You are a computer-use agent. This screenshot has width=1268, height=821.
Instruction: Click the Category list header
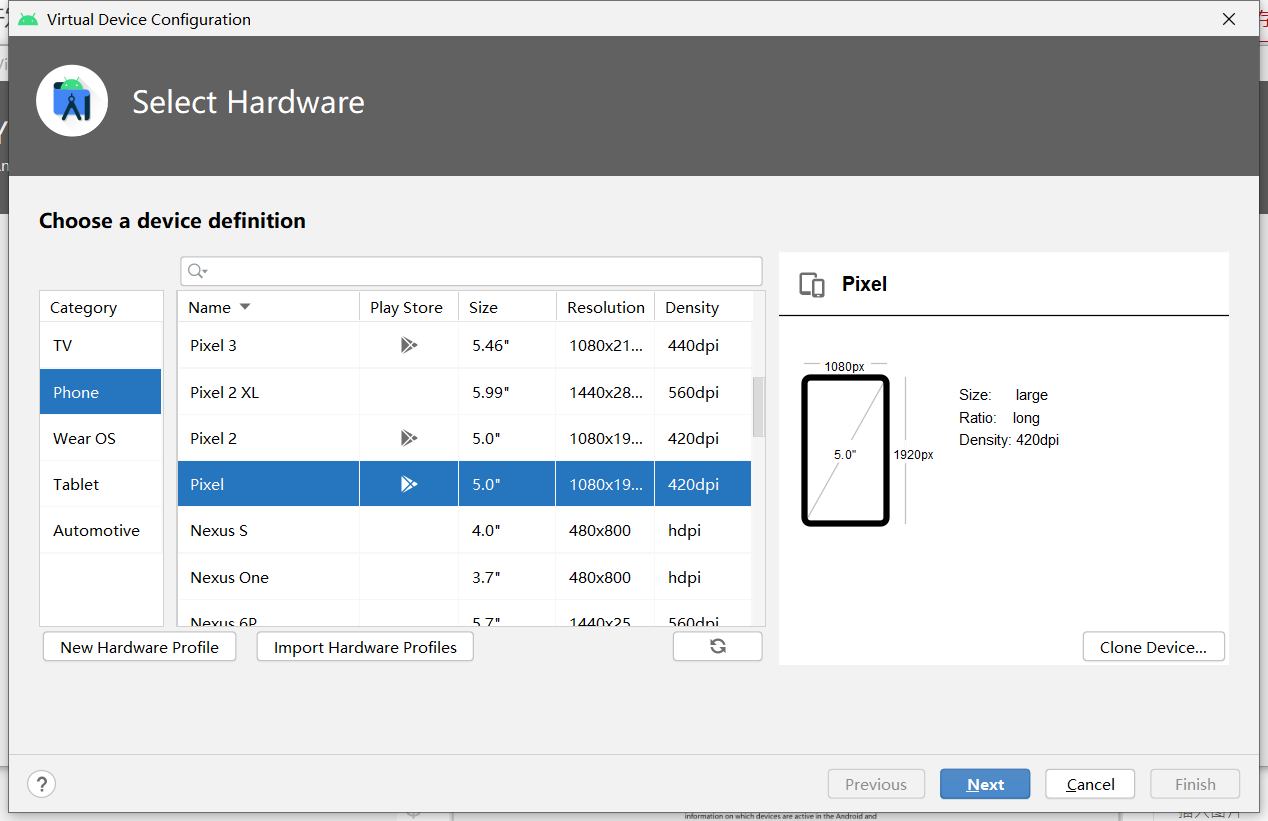[101, 307]
